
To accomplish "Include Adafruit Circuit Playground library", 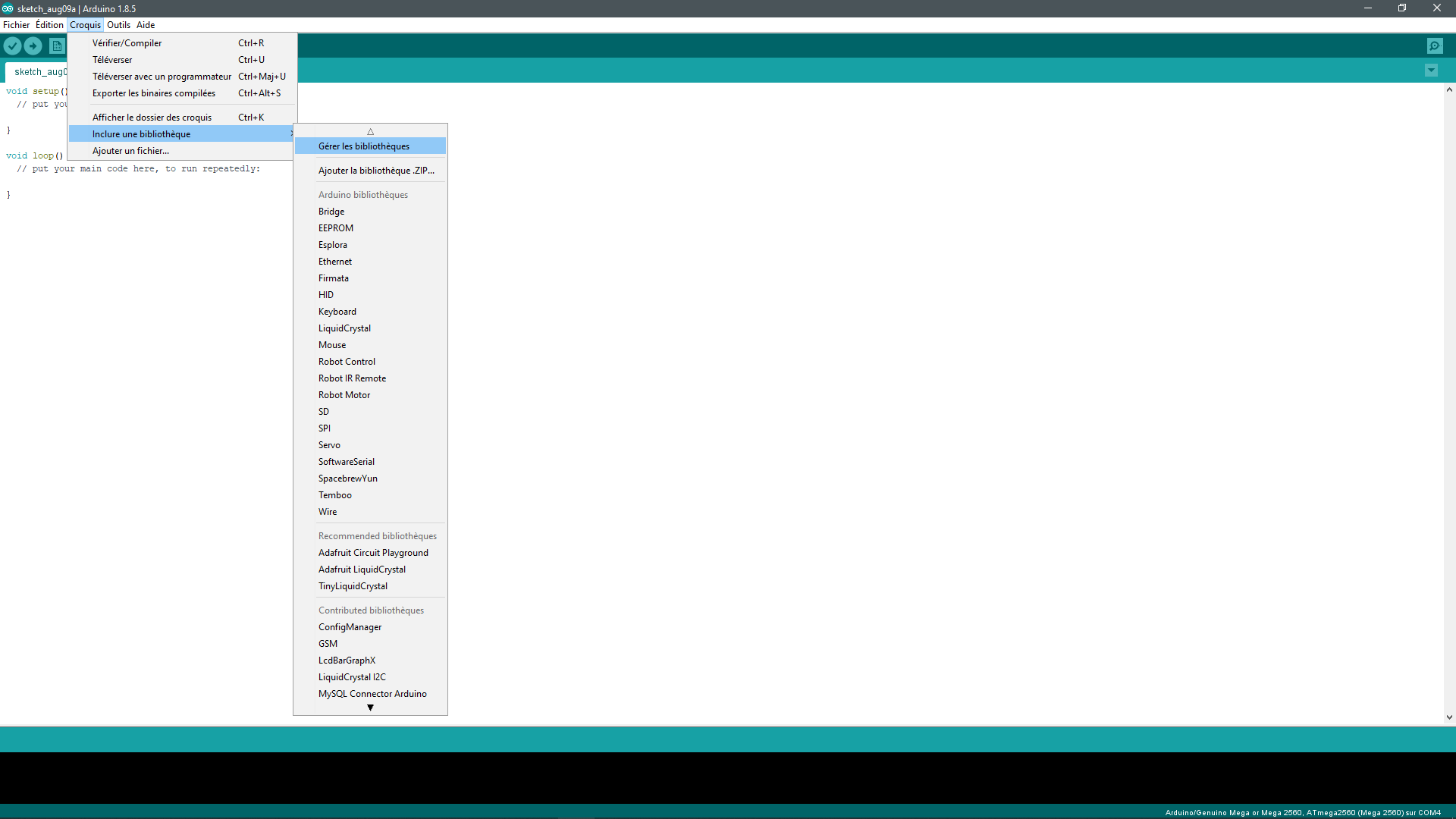I will coord(370,553).
